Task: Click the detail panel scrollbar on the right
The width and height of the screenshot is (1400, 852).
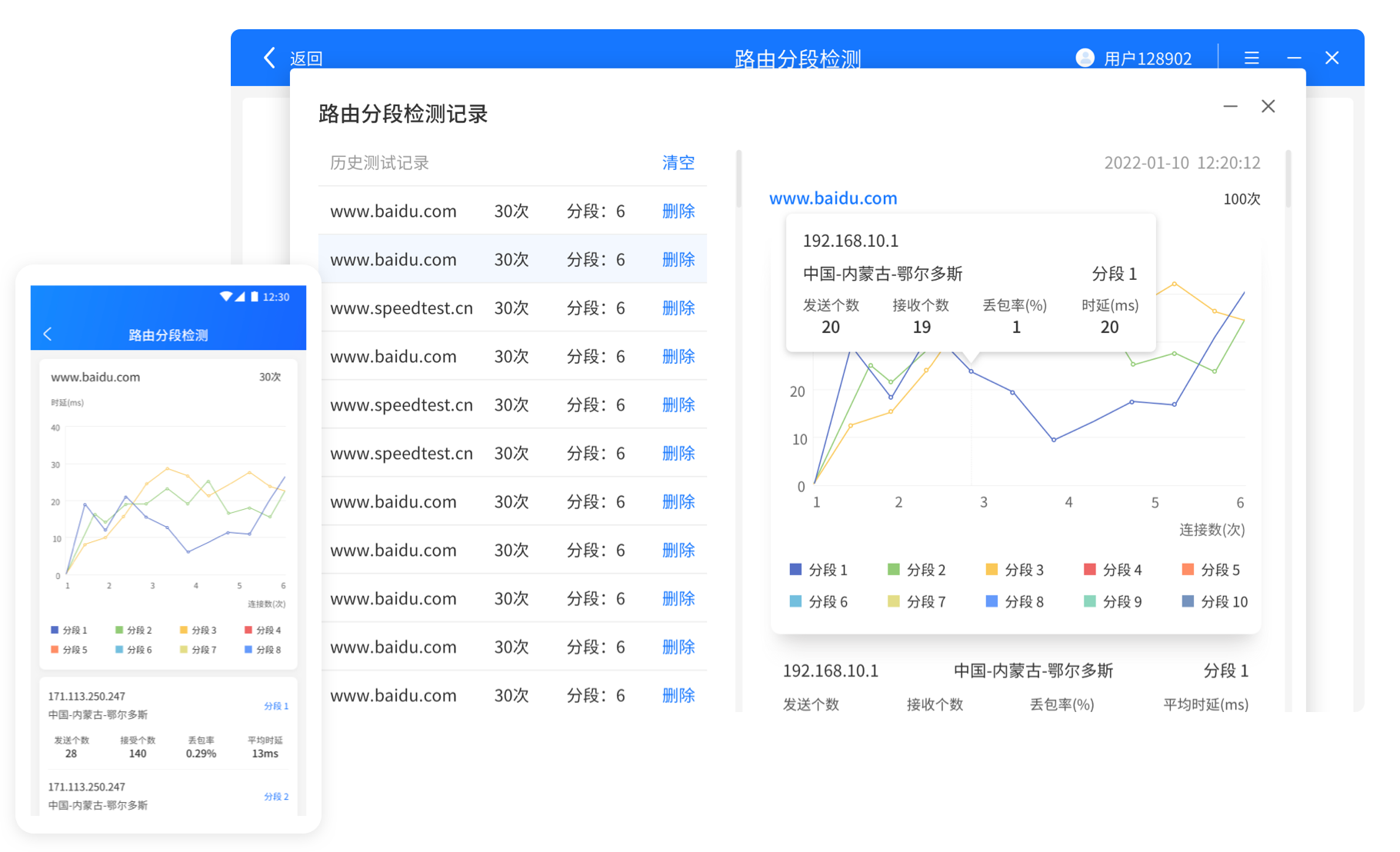Action: [x=1288, y=179]
